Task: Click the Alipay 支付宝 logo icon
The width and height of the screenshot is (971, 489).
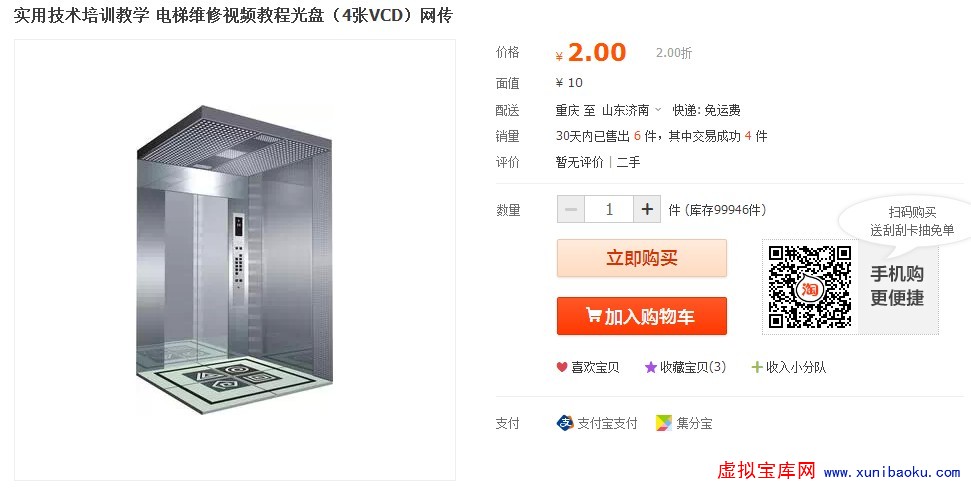Action: click(565, 423)
